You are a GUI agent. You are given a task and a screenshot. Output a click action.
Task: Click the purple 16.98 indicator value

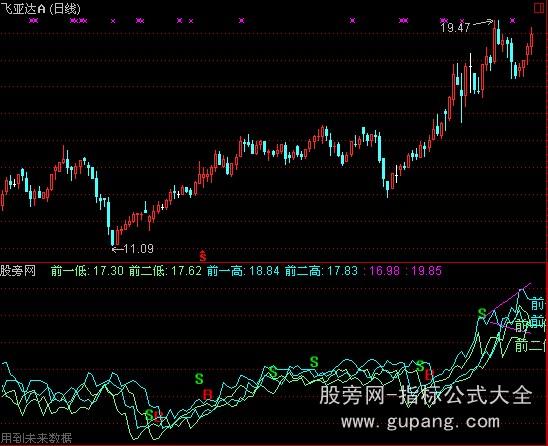click(x=385, y=271)
